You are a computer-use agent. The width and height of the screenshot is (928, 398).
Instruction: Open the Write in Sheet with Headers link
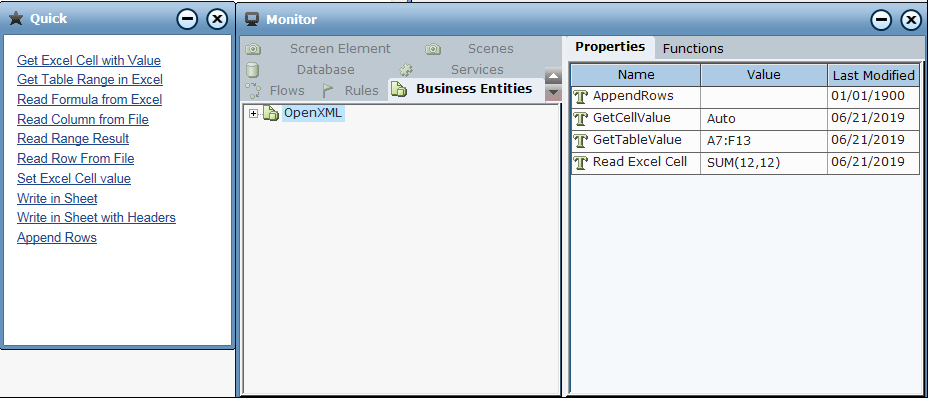96,217
